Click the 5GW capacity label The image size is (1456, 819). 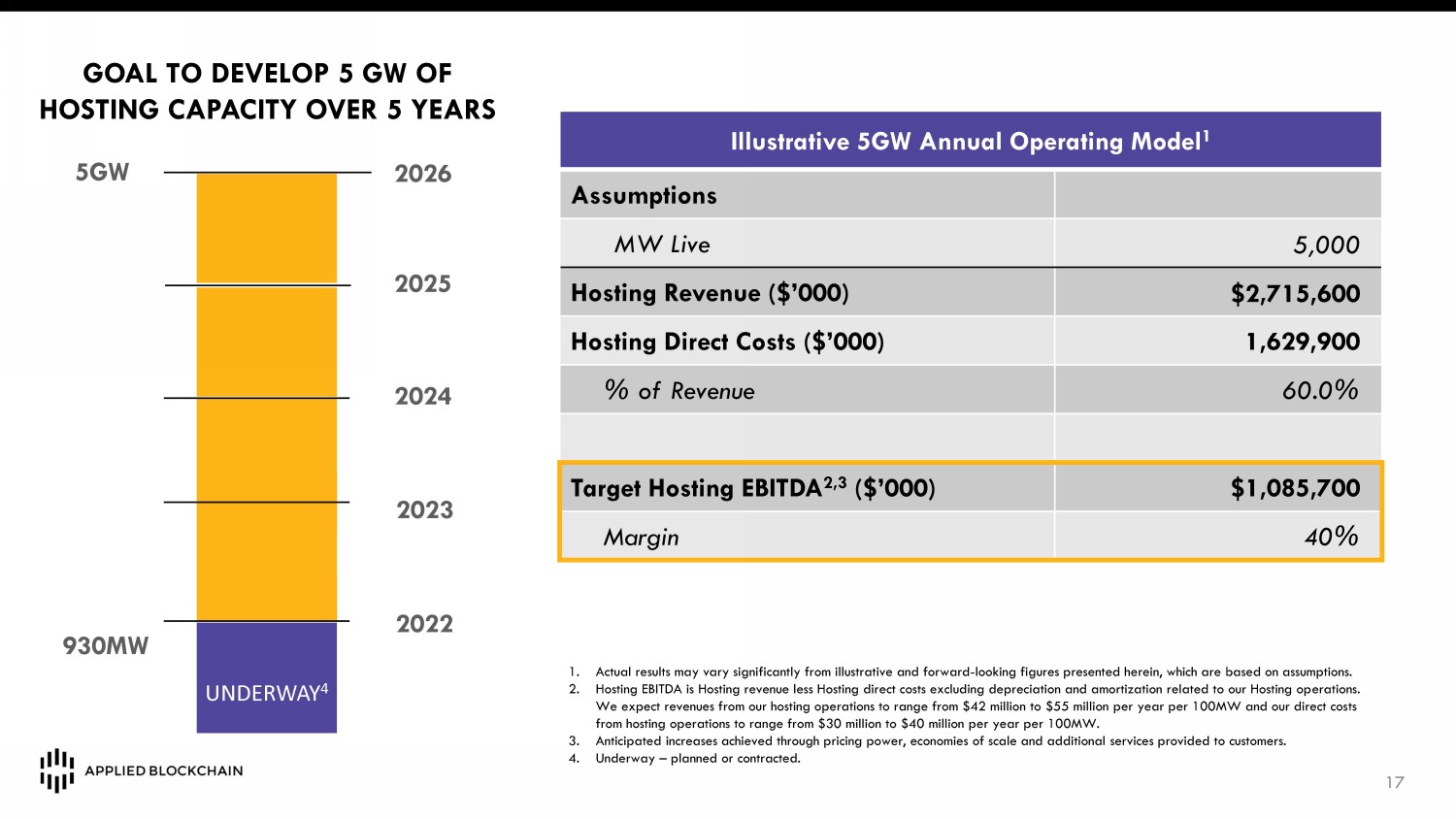click(x=102, y=173)
